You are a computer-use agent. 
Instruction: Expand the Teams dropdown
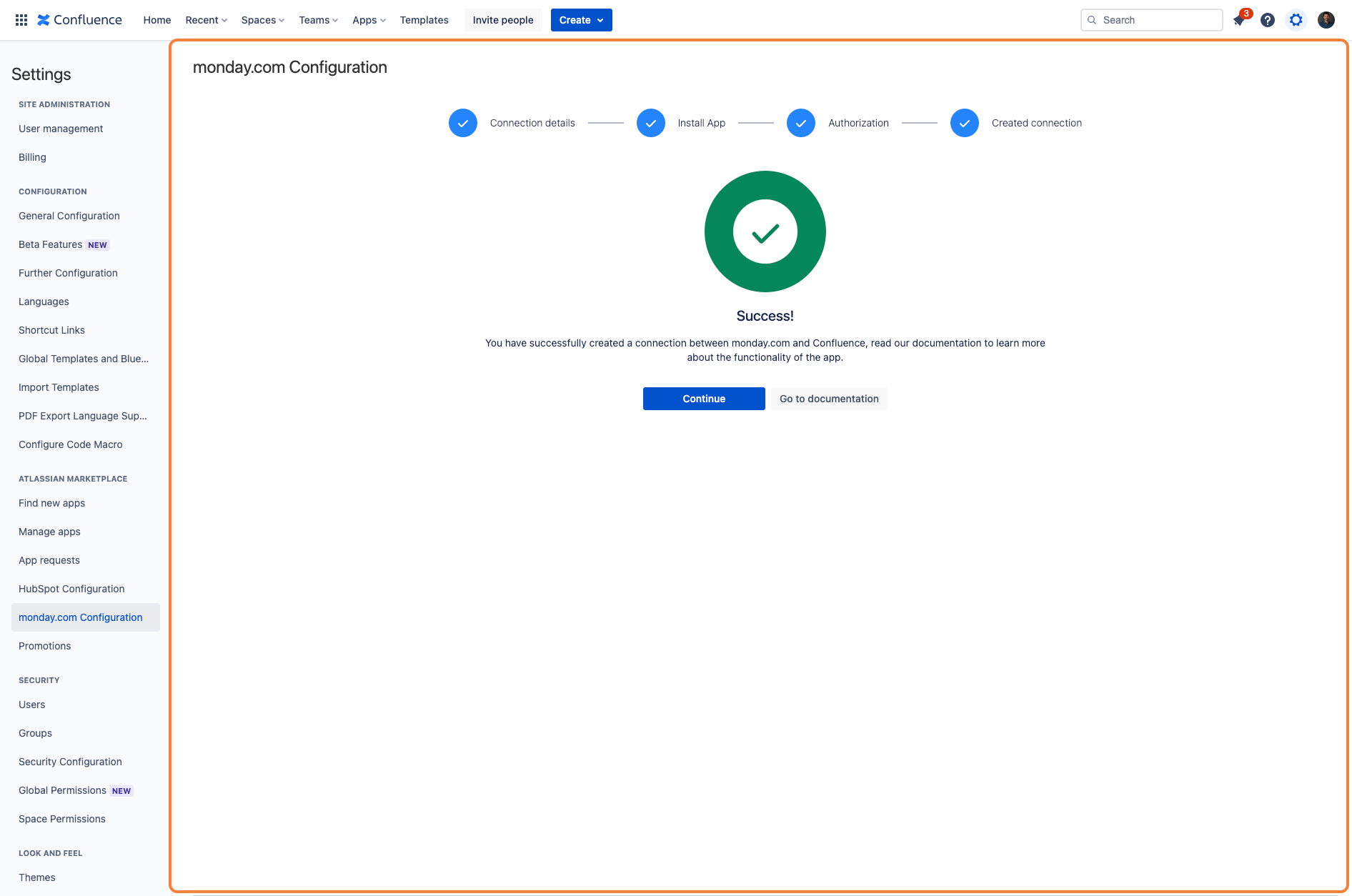tap(319, 20)
